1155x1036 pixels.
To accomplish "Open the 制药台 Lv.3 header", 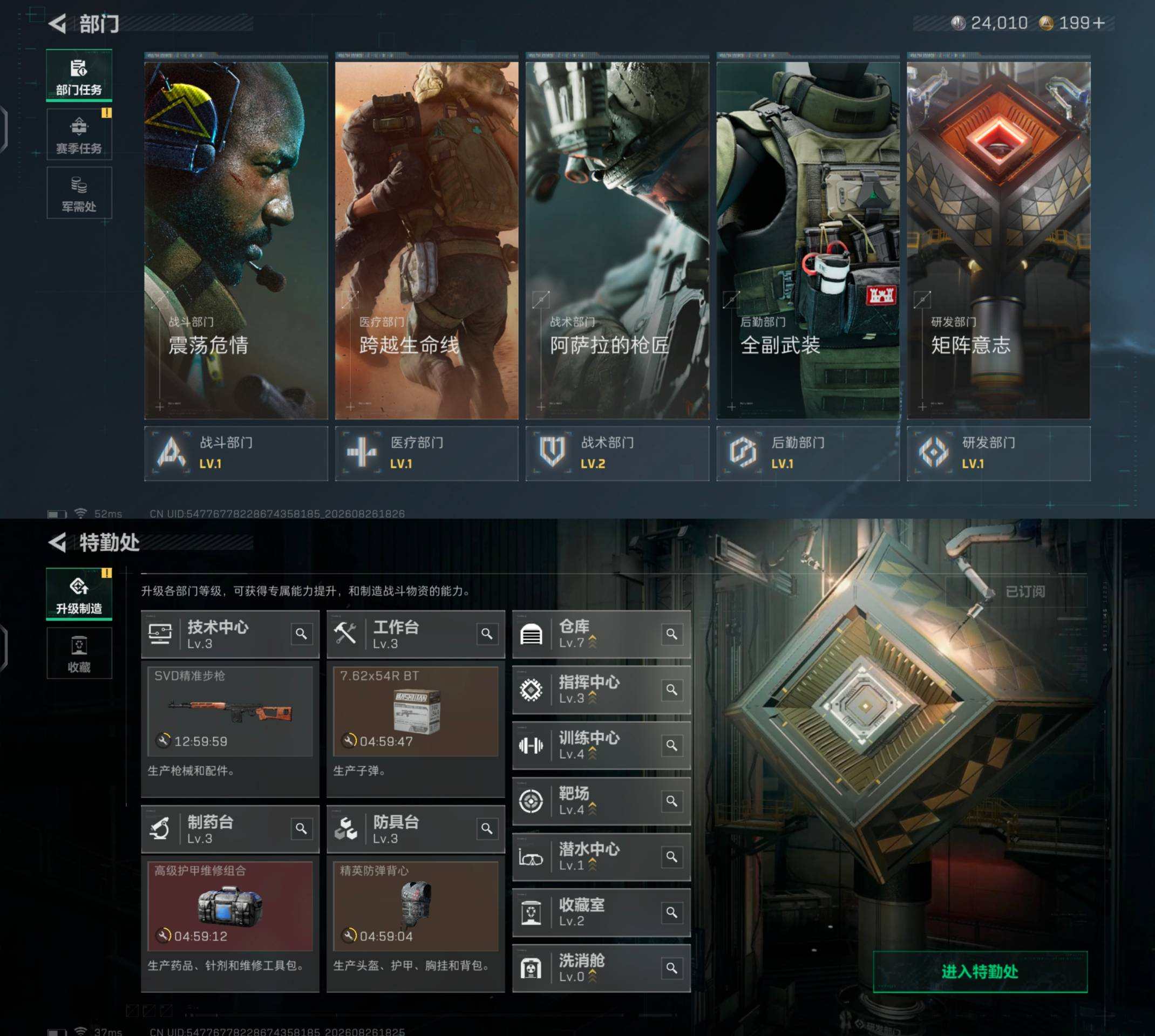I will pos(230,829).
